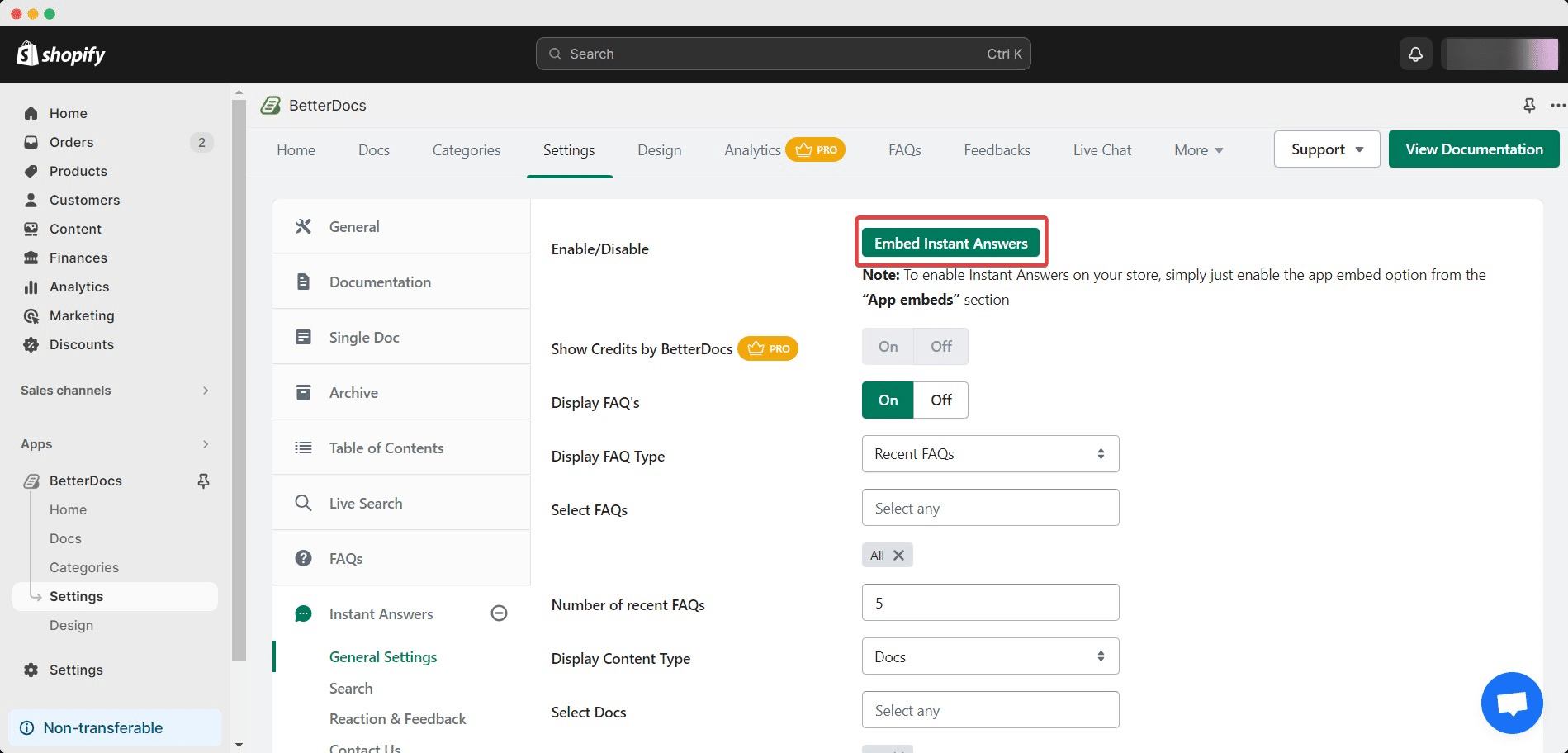Turn Show Credits by BetterDocs On
The height and width of the screenshot is (753, 1568).
pos(888,347)
